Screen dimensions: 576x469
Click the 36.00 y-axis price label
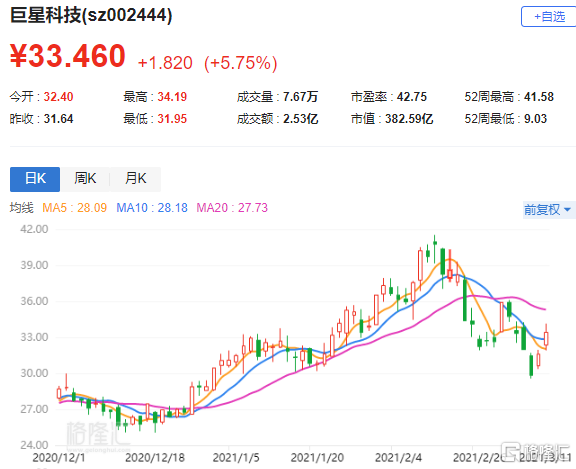point(34,301)
